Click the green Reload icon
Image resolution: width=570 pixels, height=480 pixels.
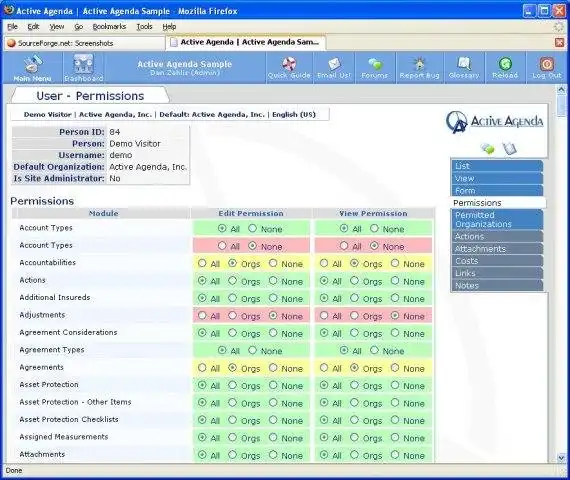point(505,64)
